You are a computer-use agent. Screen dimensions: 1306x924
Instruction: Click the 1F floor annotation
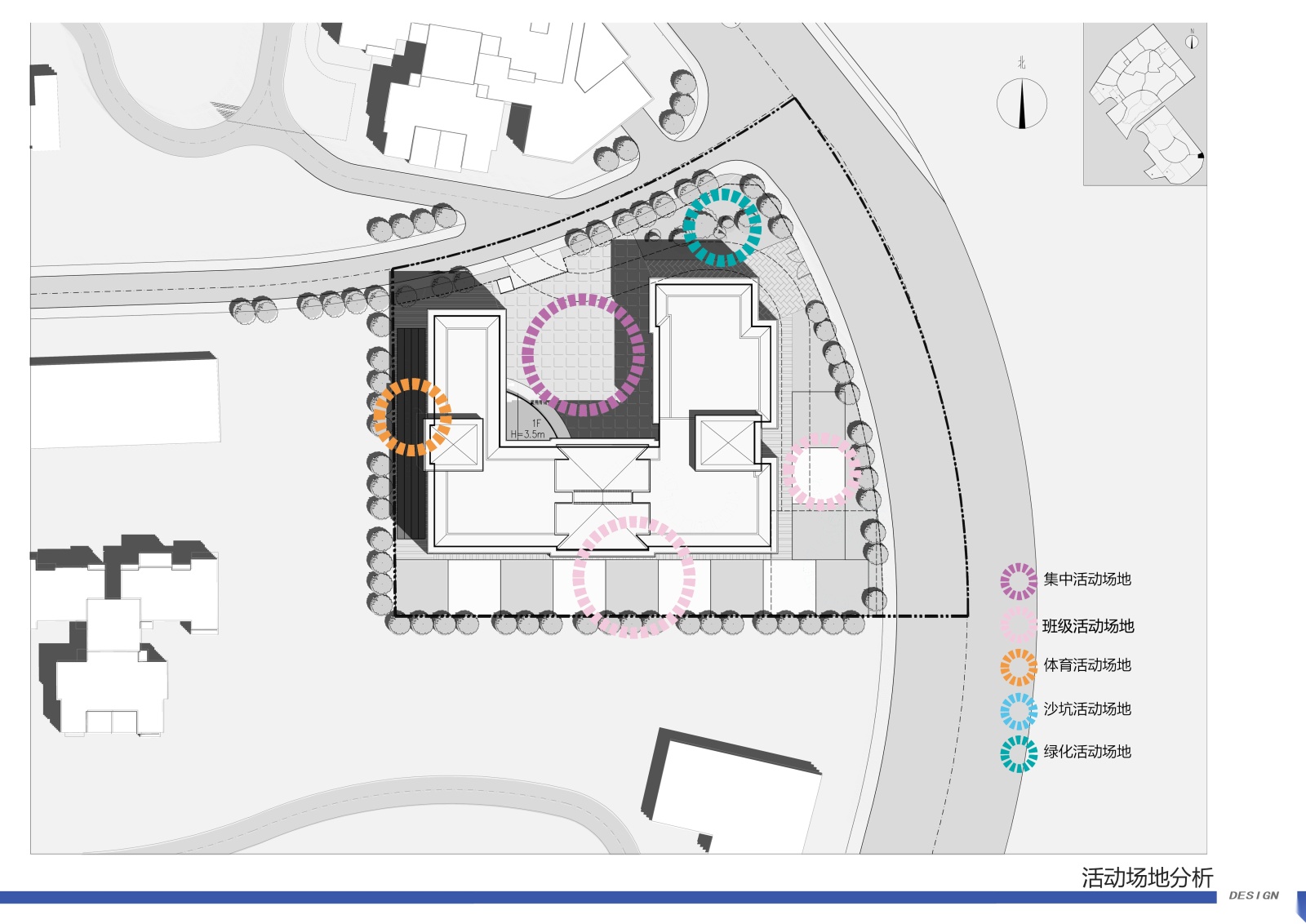point(536,424)
